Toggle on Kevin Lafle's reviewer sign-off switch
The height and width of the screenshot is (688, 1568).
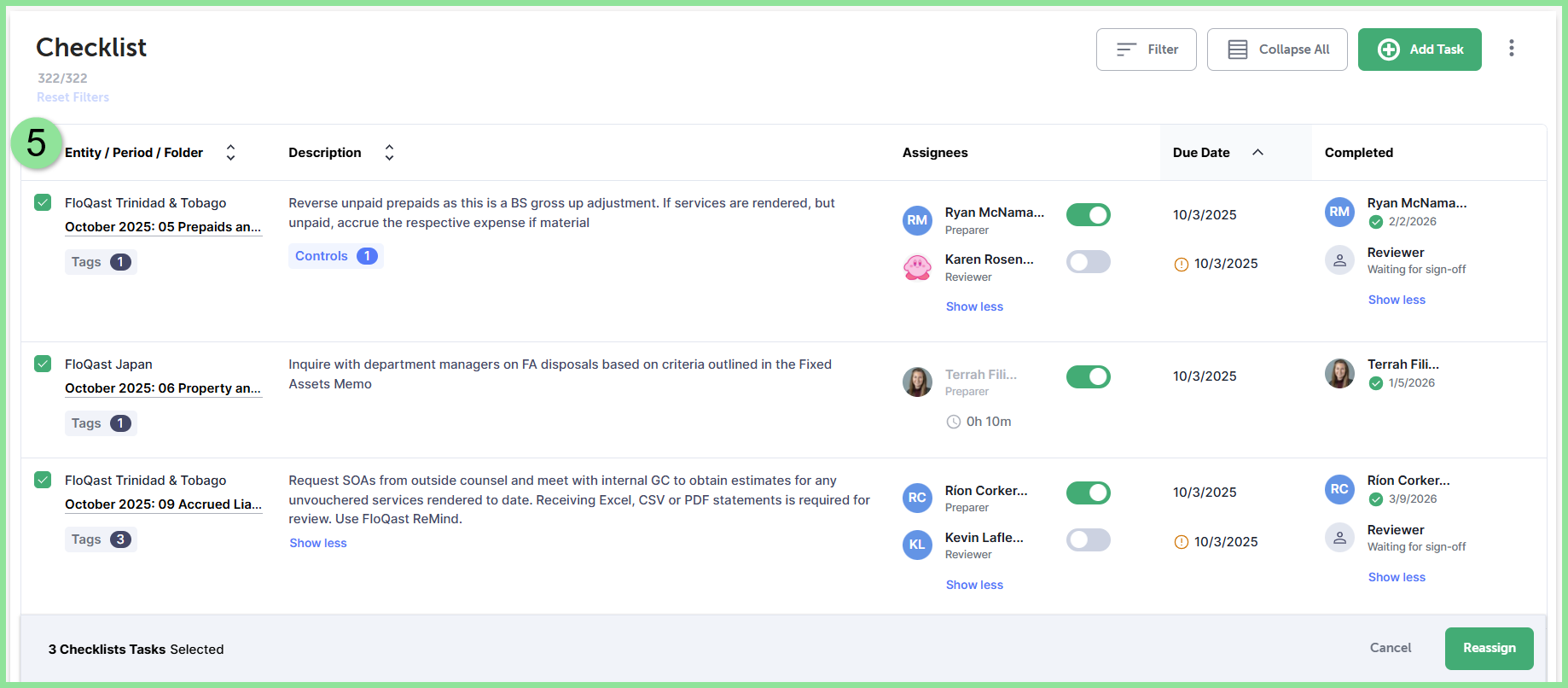[x=1089, y=539]
